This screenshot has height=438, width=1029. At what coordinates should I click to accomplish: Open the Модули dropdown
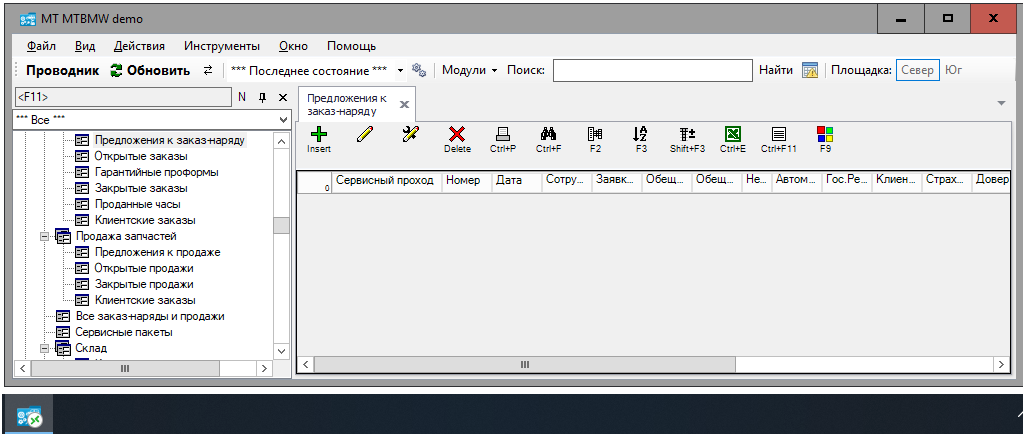(x=469, y=70)
